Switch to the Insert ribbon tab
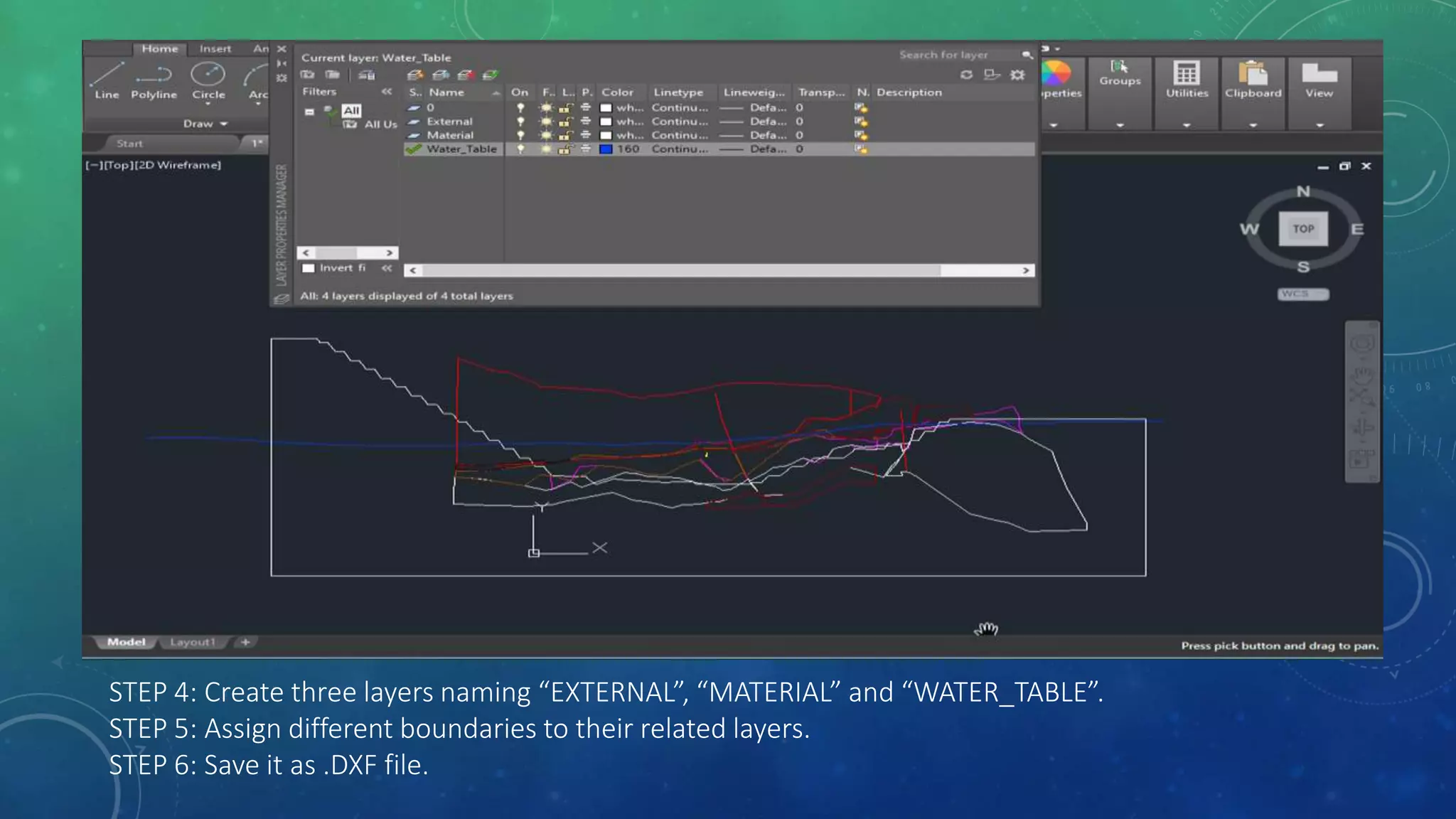The width and height of the screenshot is (1456, 819). coord(215,49)
